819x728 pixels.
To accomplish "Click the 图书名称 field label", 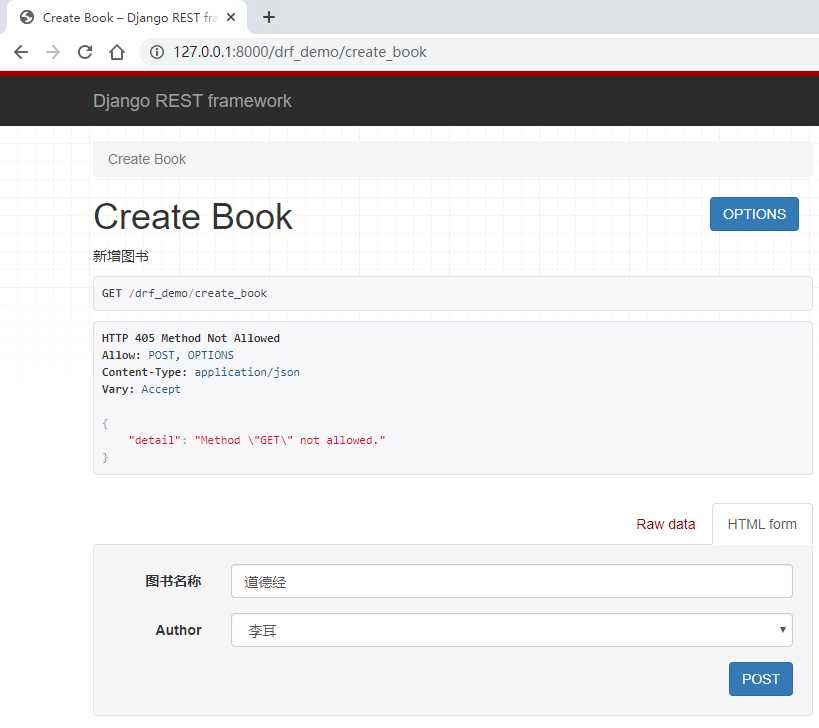I will pos(173,581).
